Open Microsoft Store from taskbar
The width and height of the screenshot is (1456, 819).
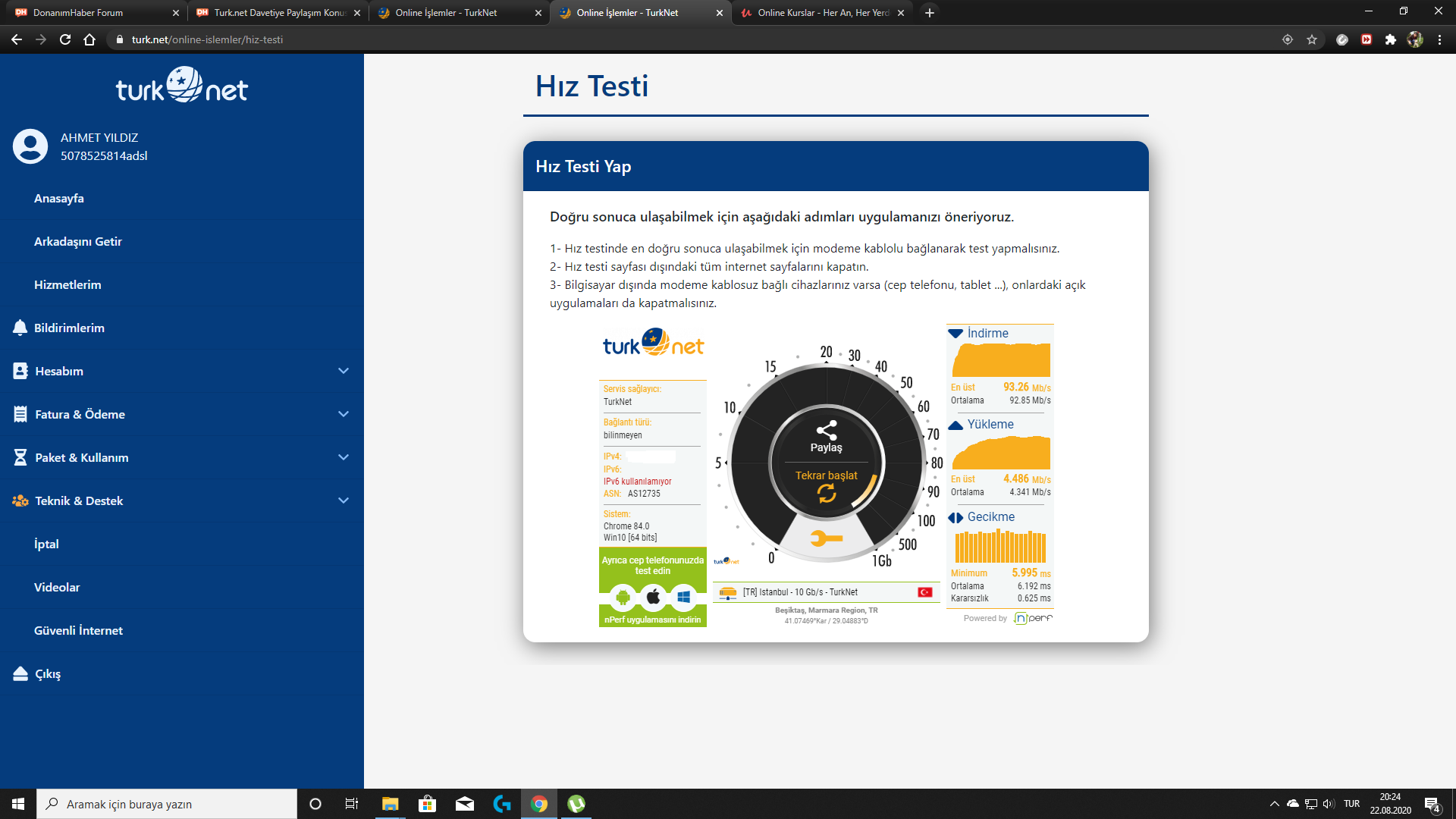pyautogui.click(x=427, y=804)
